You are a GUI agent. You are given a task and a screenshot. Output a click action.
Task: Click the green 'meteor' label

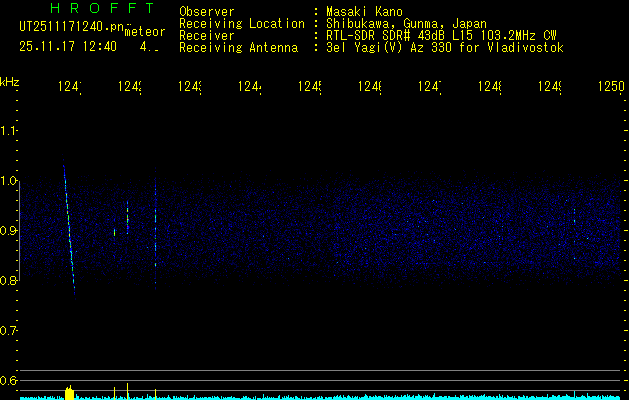[144, 31]
